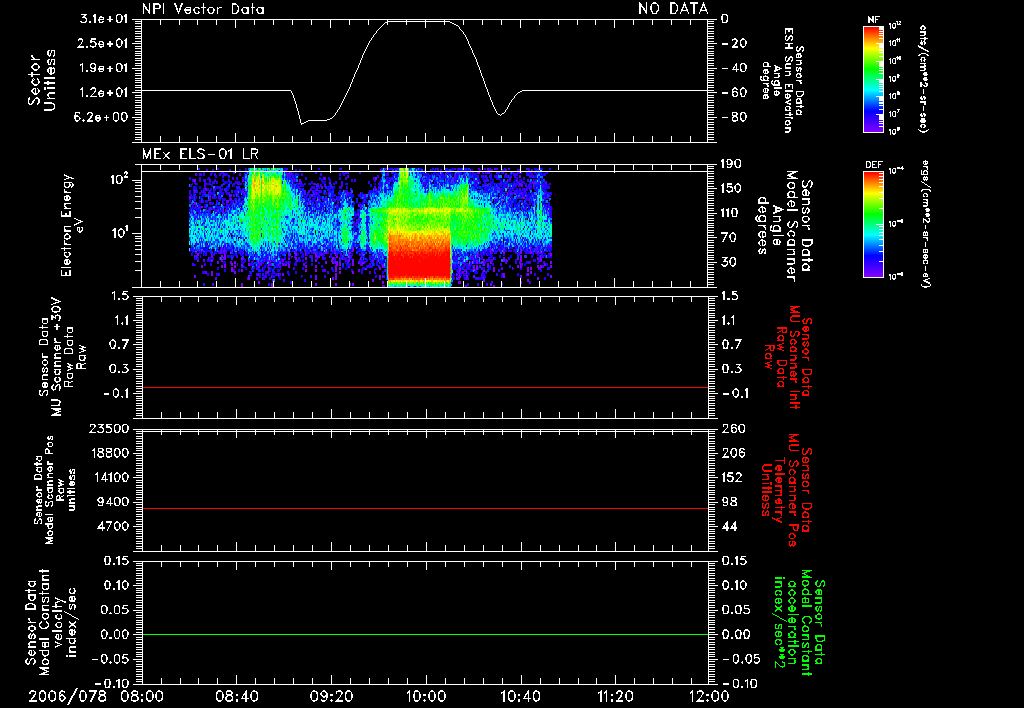
Task: Click the 'NO DATA' label at top right
Action: pos(673,8)
